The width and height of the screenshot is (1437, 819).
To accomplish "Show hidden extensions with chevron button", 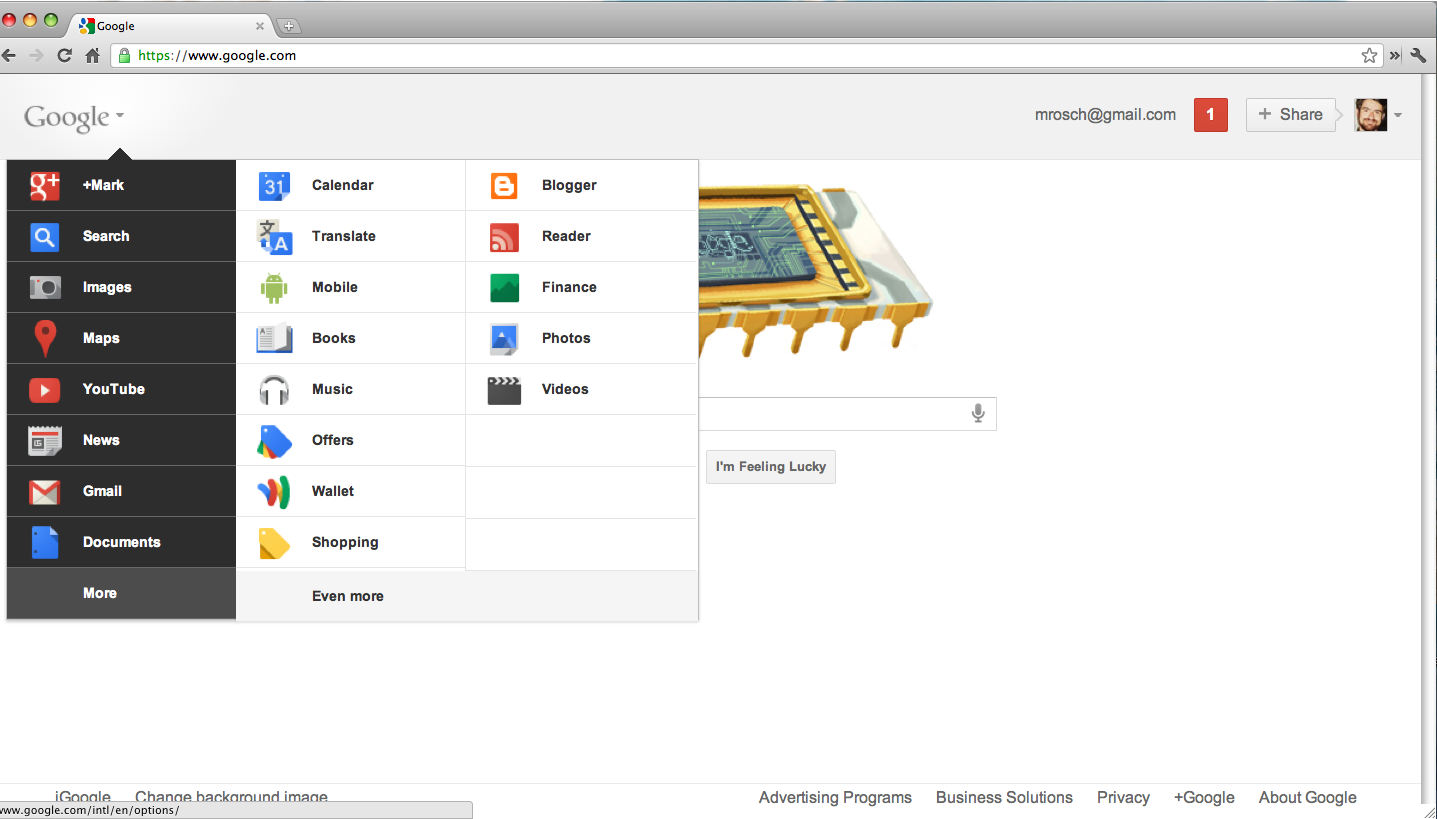I will tap(1395, 56).
